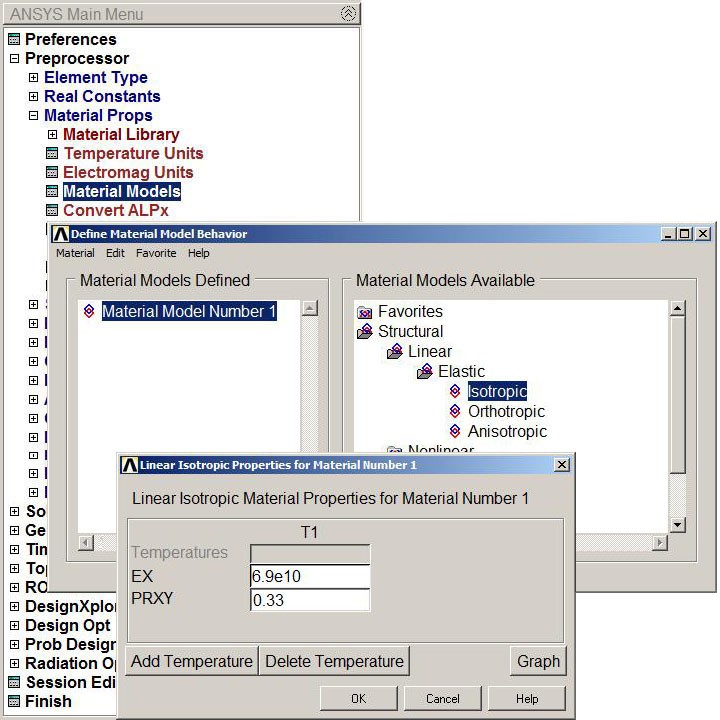Click the PRXY value input field
The width and height of the screenshot is (720, 720).
click(x=310, y=600)
